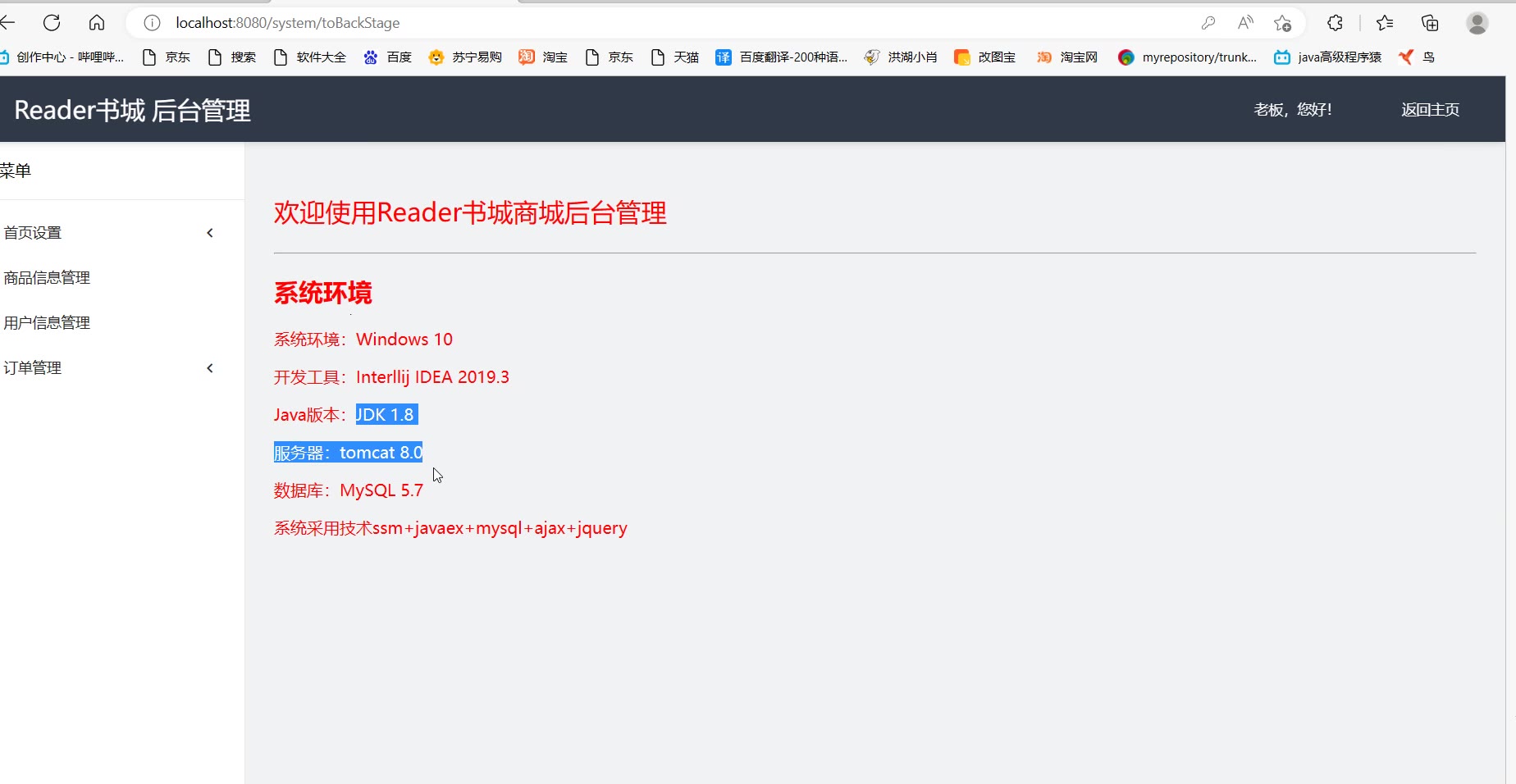Activate read aloud icon

tap(1245, 23)
